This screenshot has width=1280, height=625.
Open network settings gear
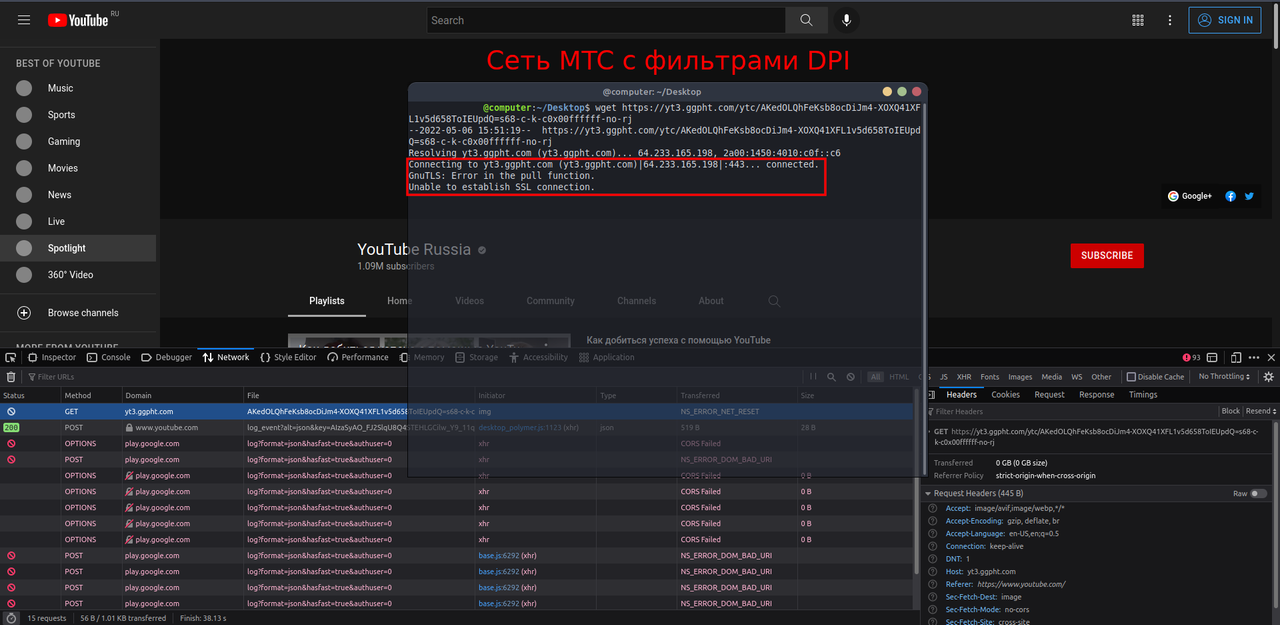click(x=1269, y=377)
